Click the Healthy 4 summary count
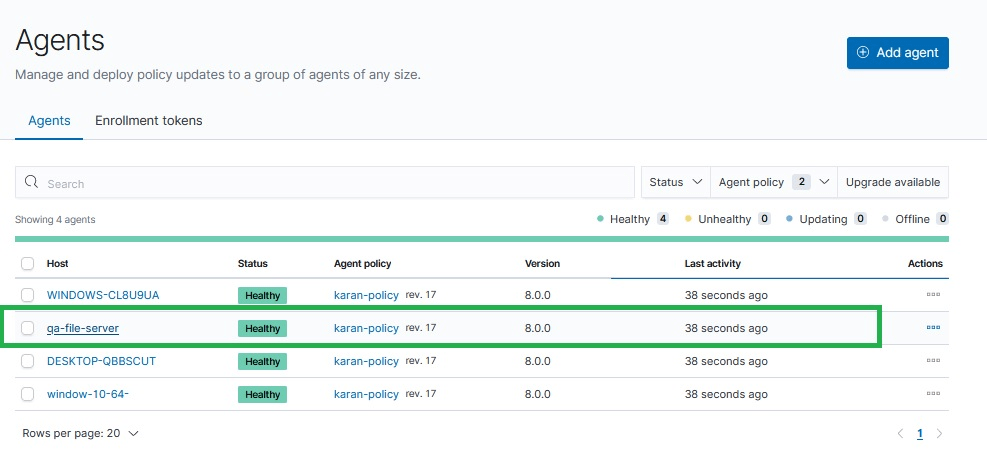The image size is (987, 453). (633, 219)
